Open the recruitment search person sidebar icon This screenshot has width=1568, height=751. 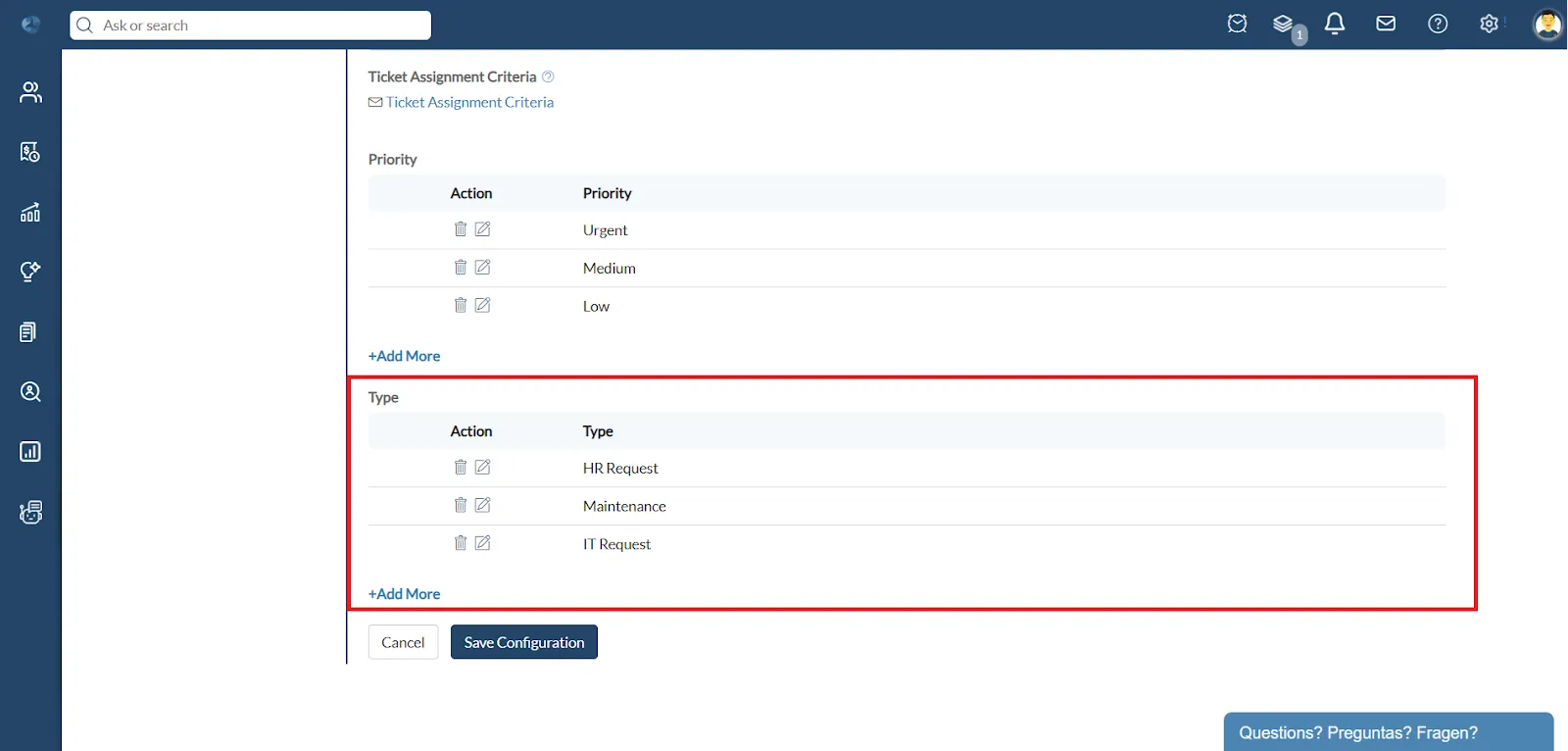coord(30,392)
